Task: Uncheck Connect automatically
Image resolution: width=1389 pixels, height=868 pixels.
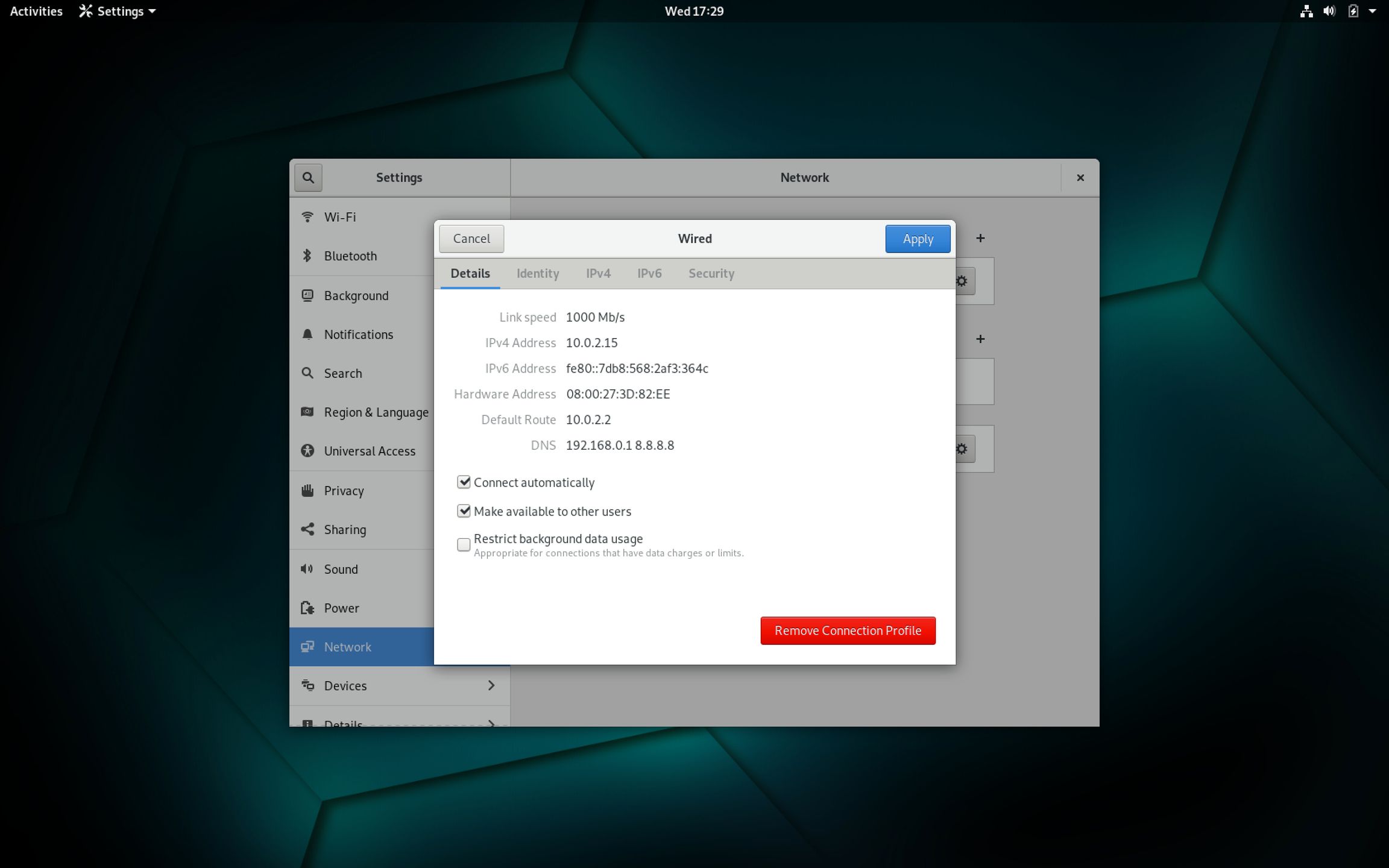Action: (464, 482)
